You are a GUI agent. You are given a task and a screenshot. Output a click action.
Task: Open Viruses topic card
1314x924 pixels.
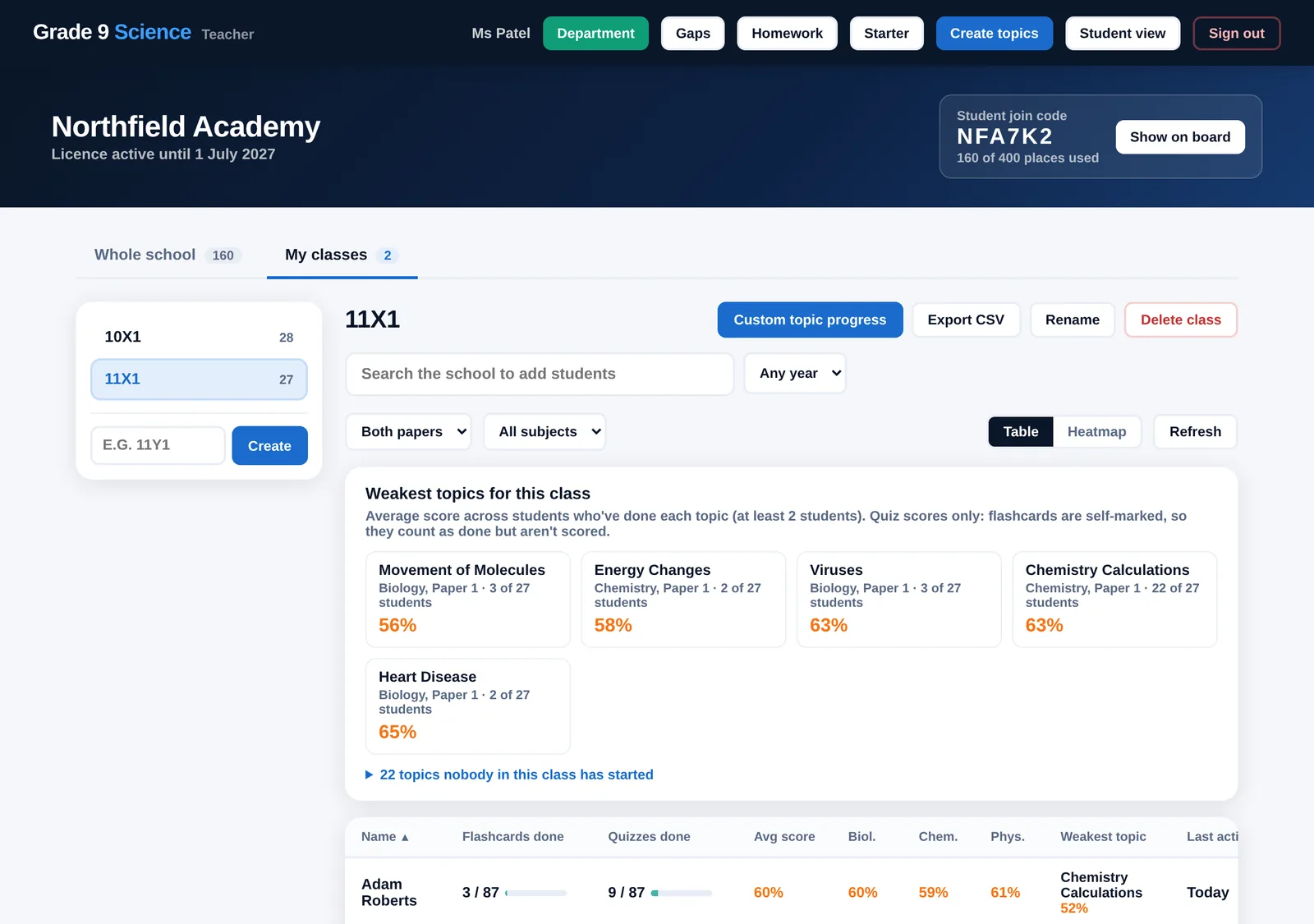899,600
